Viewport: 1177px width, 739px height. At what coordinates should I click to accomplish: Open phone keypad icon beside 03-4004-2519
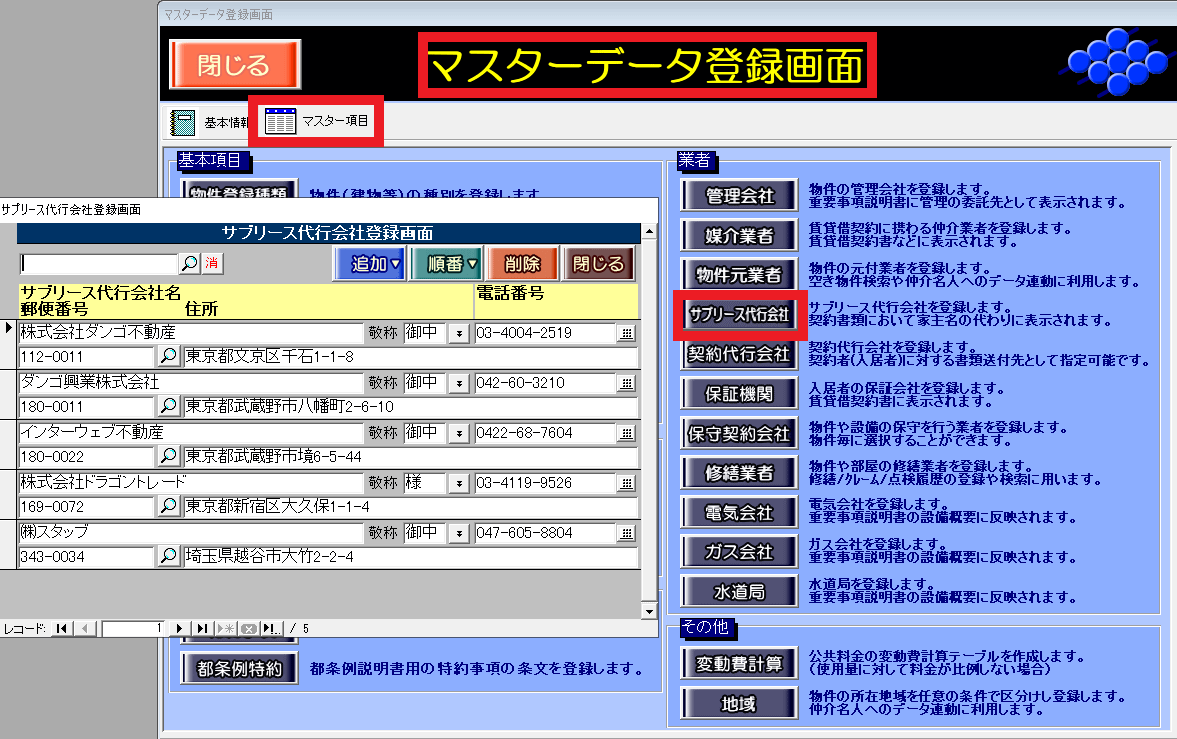[627, 333]
